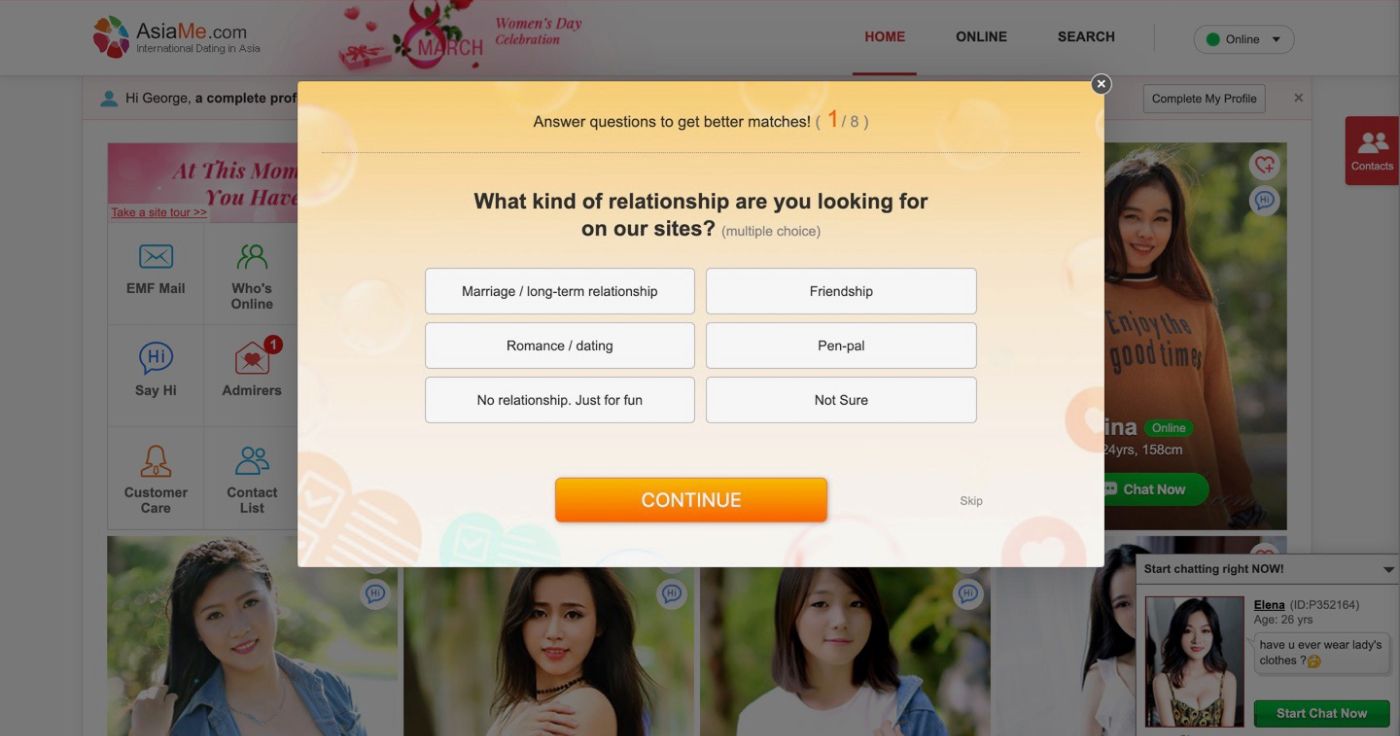Switch to the ONLINE tab

(x=981, y=37)
